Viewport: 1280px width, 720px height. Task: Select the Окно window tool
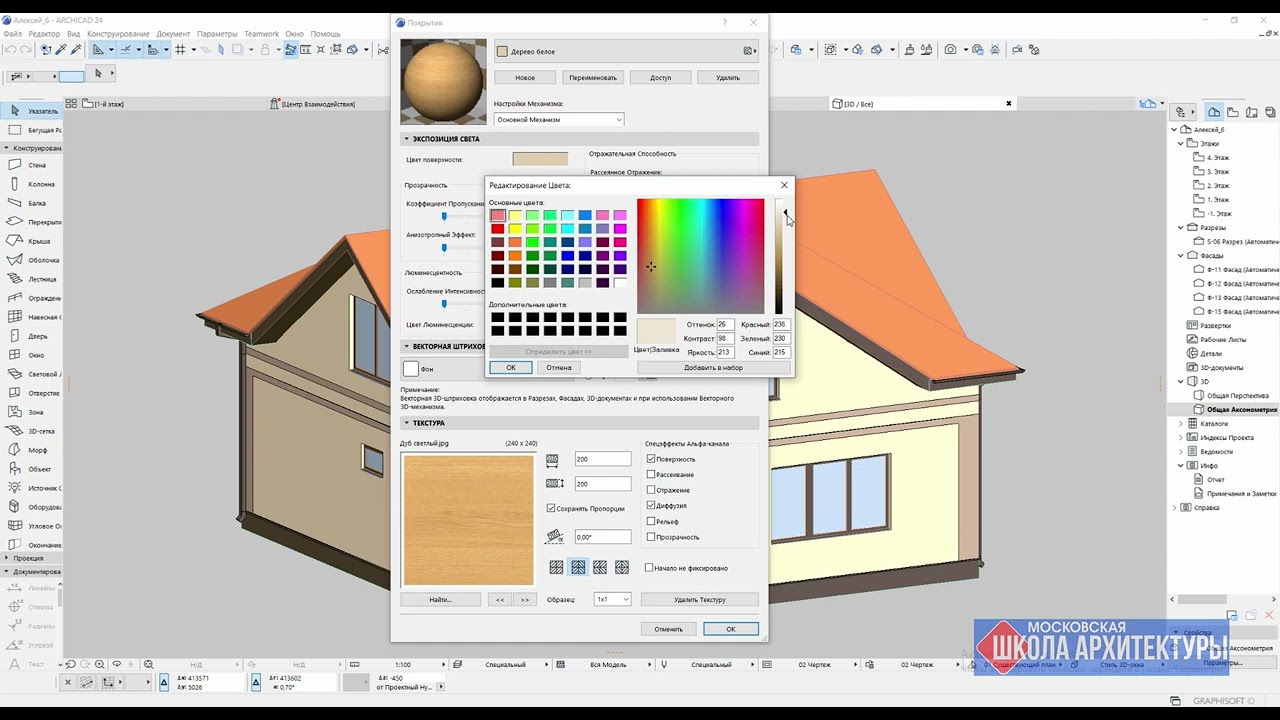tap(32, 355)
